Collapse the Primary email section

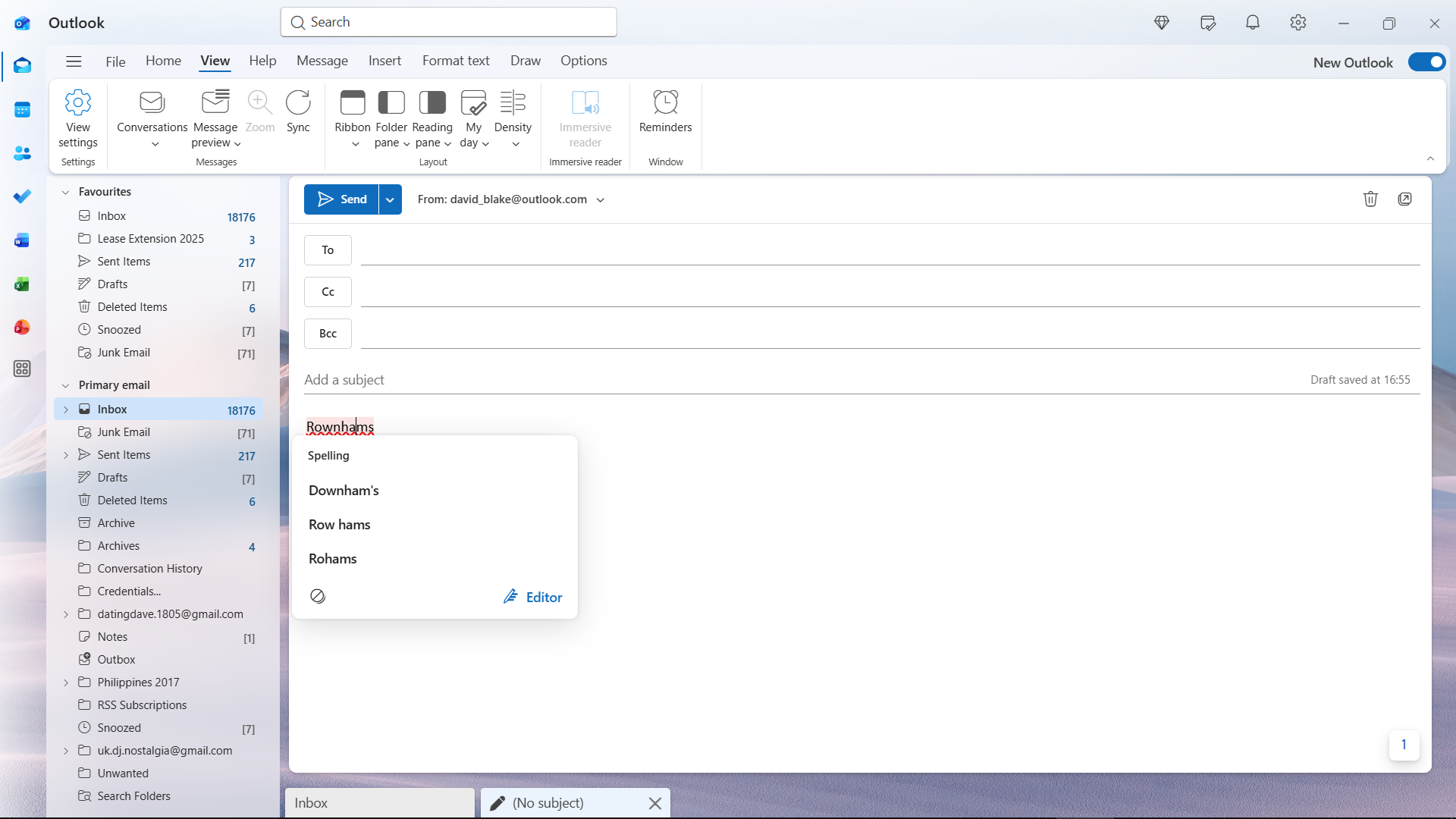coord(65,385)
